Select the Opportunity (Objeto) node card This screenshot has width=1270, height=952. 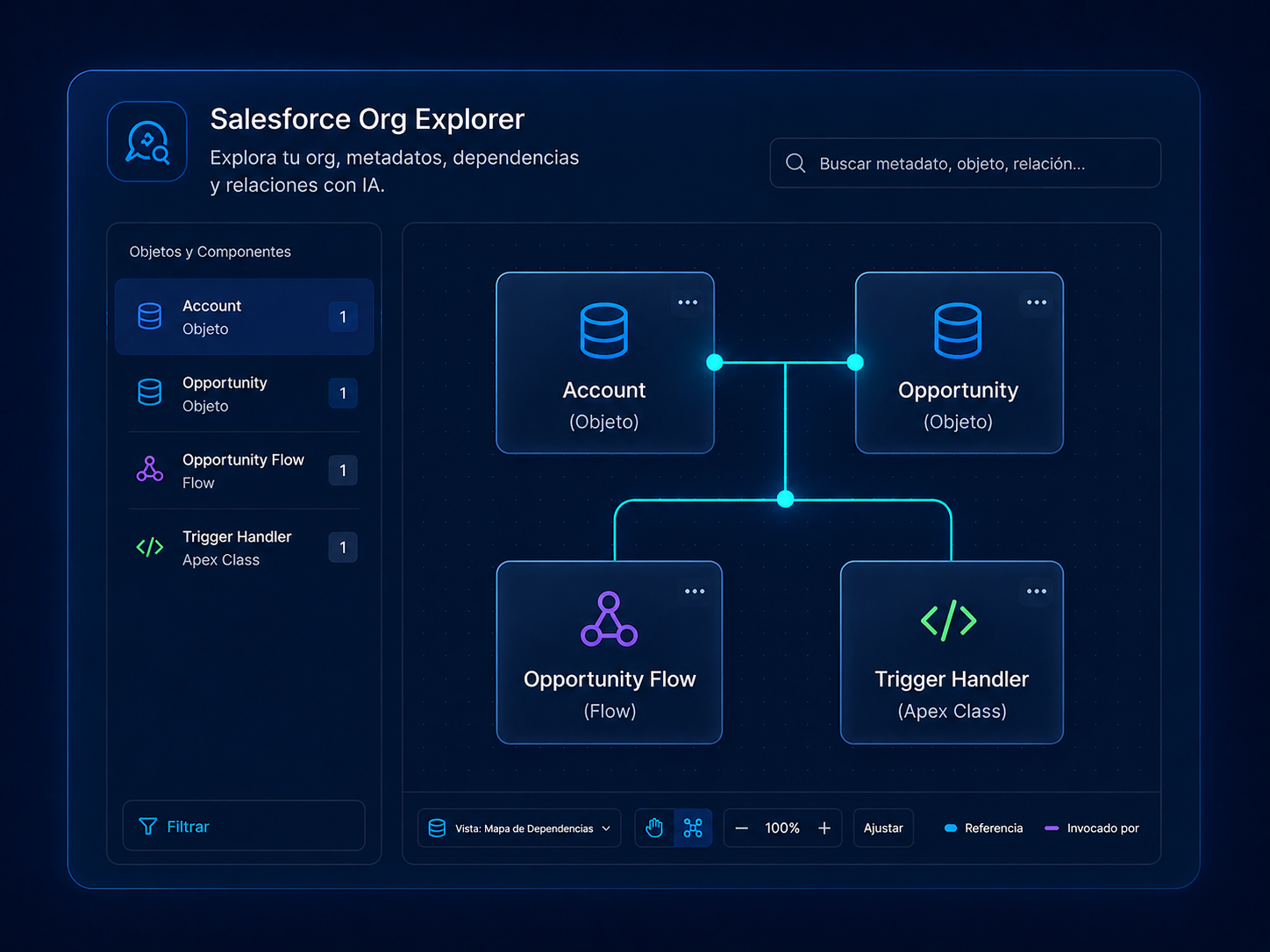point(960,363)
